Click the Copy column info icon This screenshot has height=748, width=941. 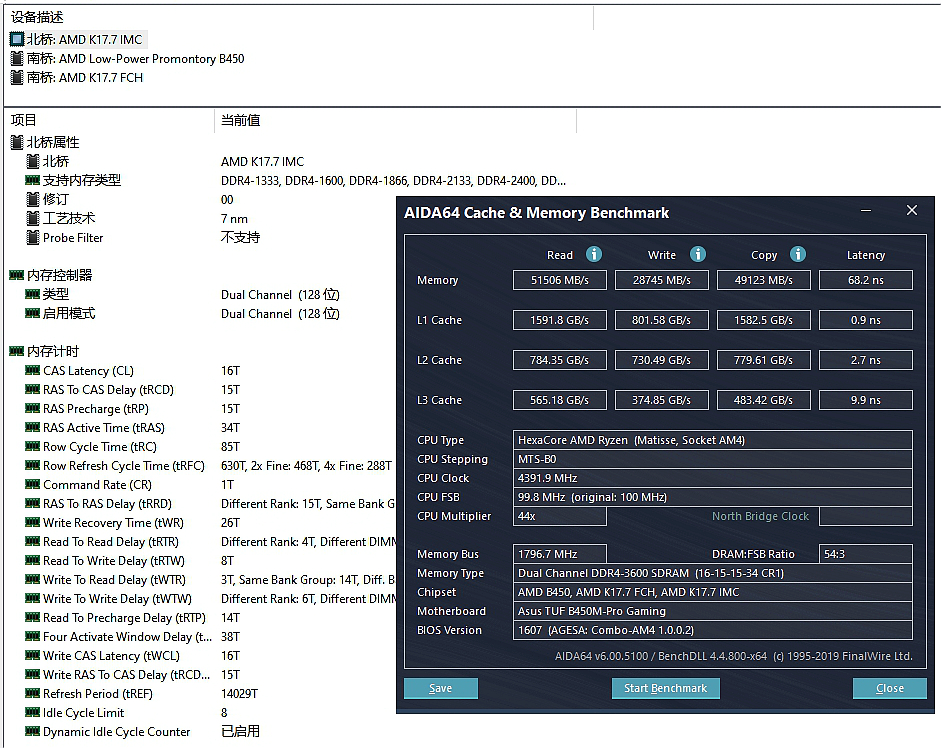tap(797, 254)
